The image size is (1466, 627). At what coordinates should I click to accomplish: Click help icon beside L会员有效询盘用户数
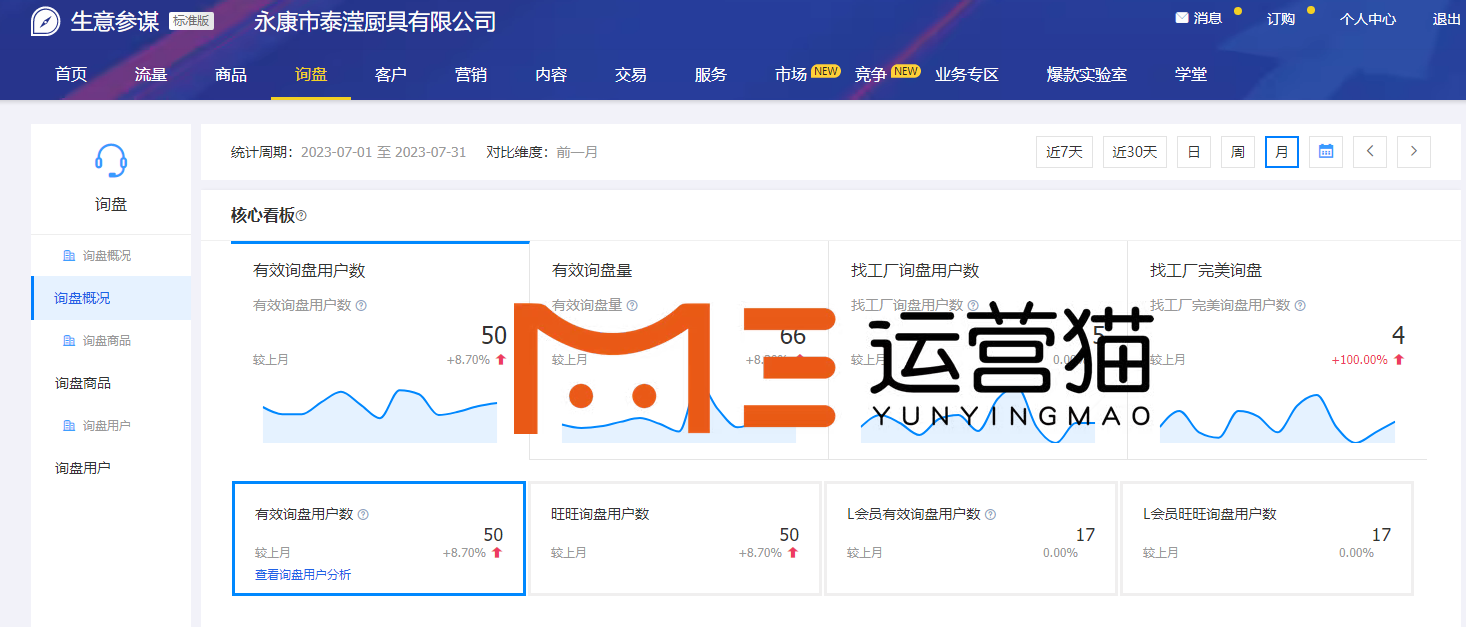[990, 515]
